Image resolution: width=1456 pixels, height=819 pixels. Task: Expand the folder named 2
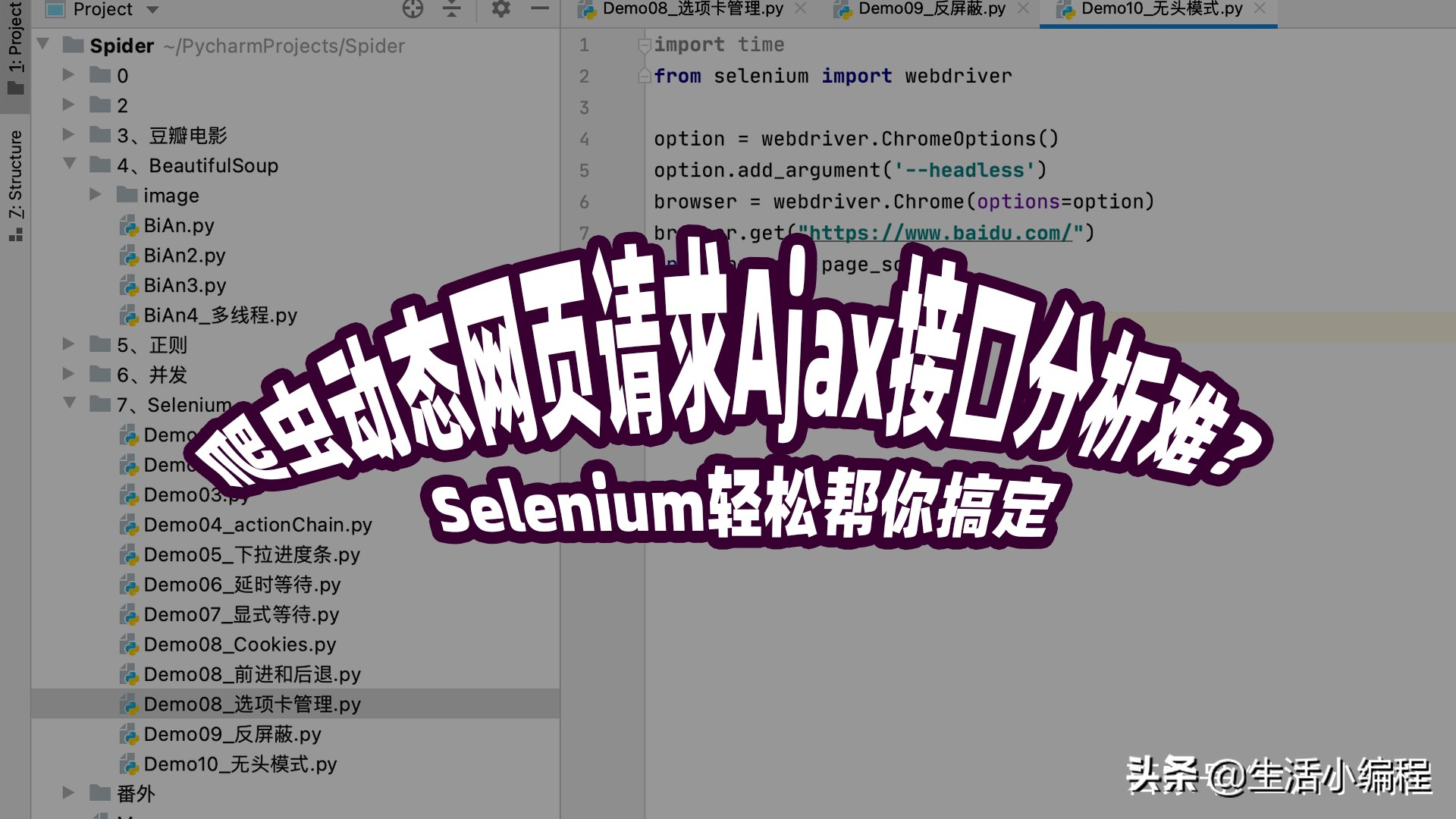point(68,105)
